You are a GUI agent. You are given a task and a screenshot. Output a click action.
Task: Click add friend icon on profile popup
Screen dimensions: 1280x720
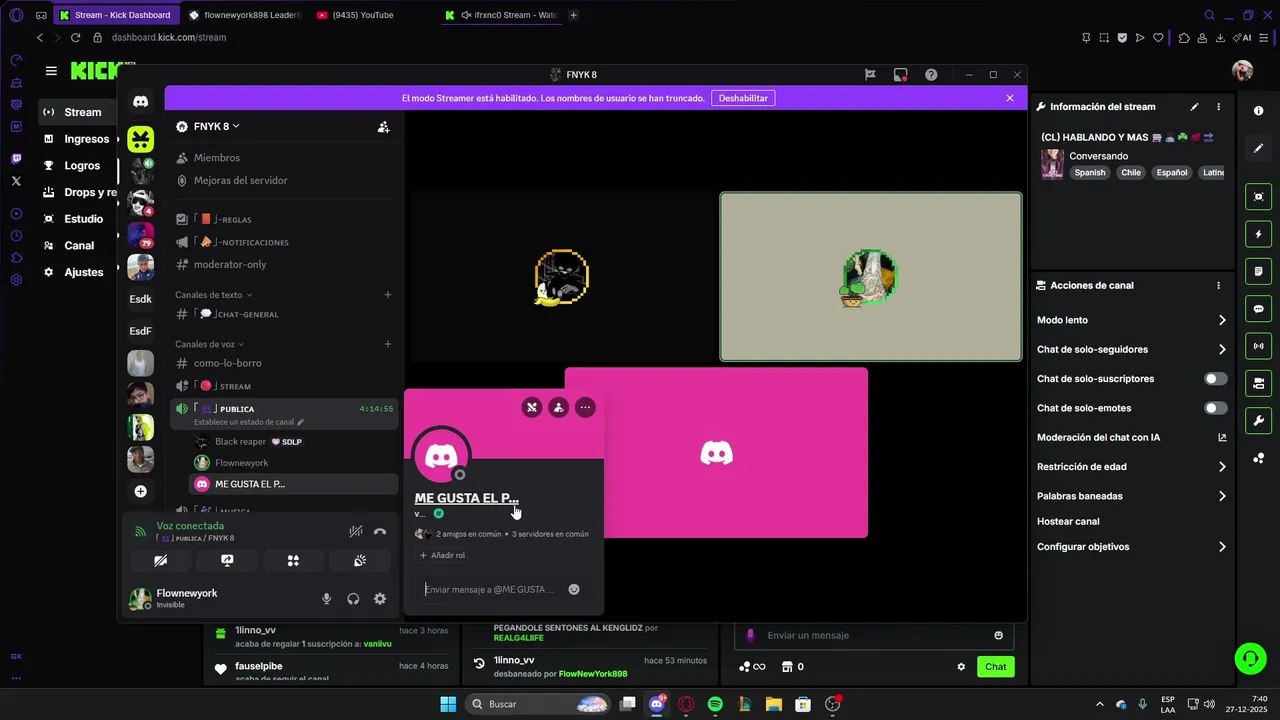(x=558, y=407)
